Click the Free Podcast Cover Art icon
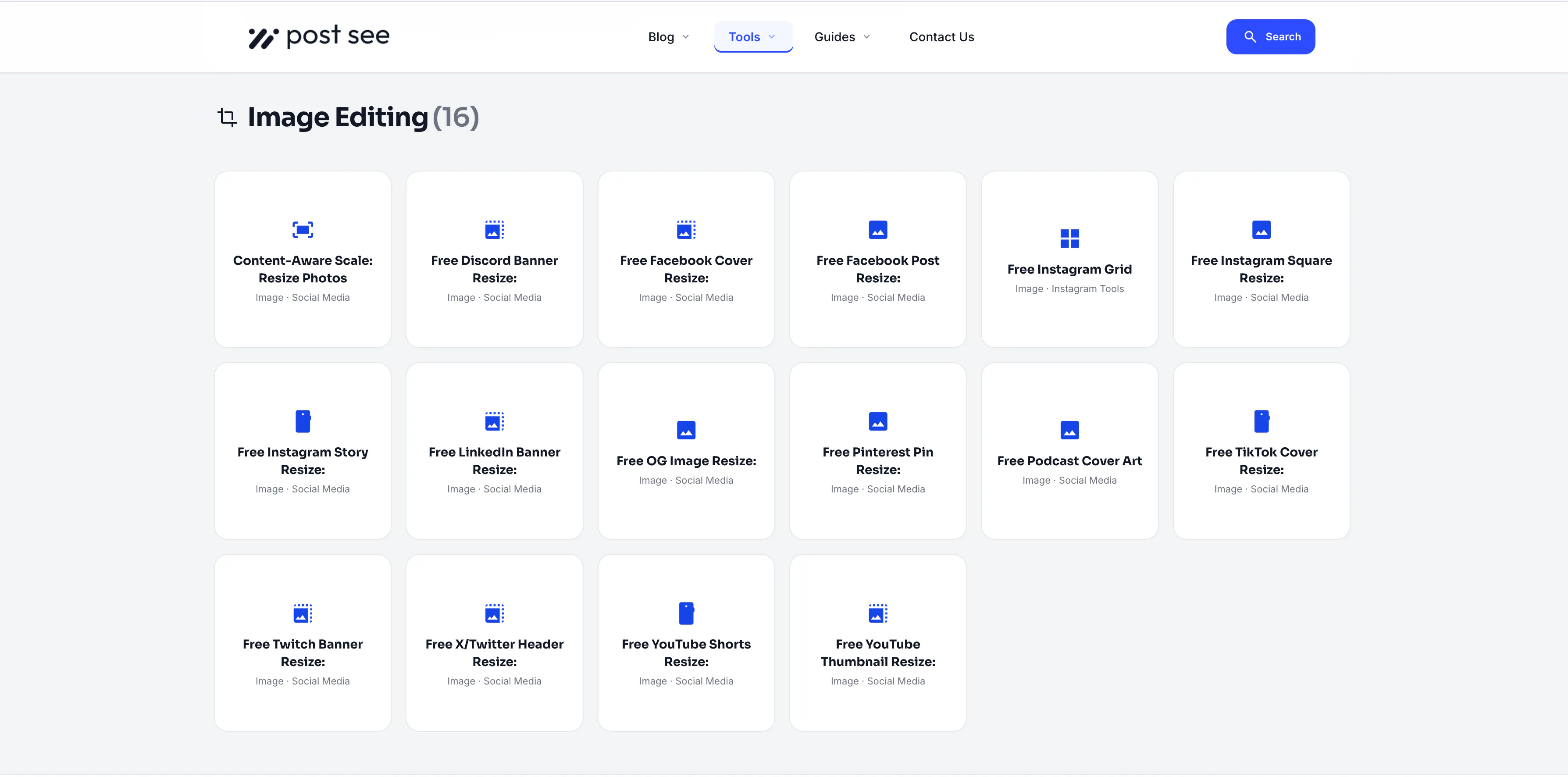The image size is (1568, 777). (x=1069, y=430)
